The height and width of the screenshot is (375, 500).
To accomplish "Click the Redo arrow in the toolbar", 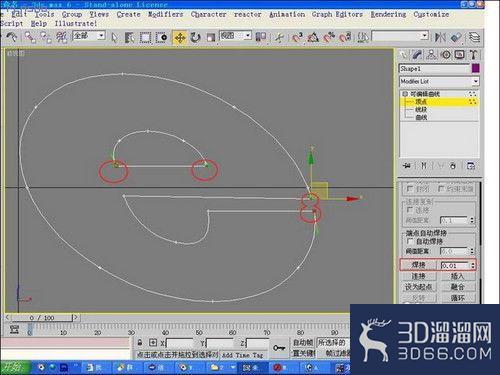I will (12, 37).
